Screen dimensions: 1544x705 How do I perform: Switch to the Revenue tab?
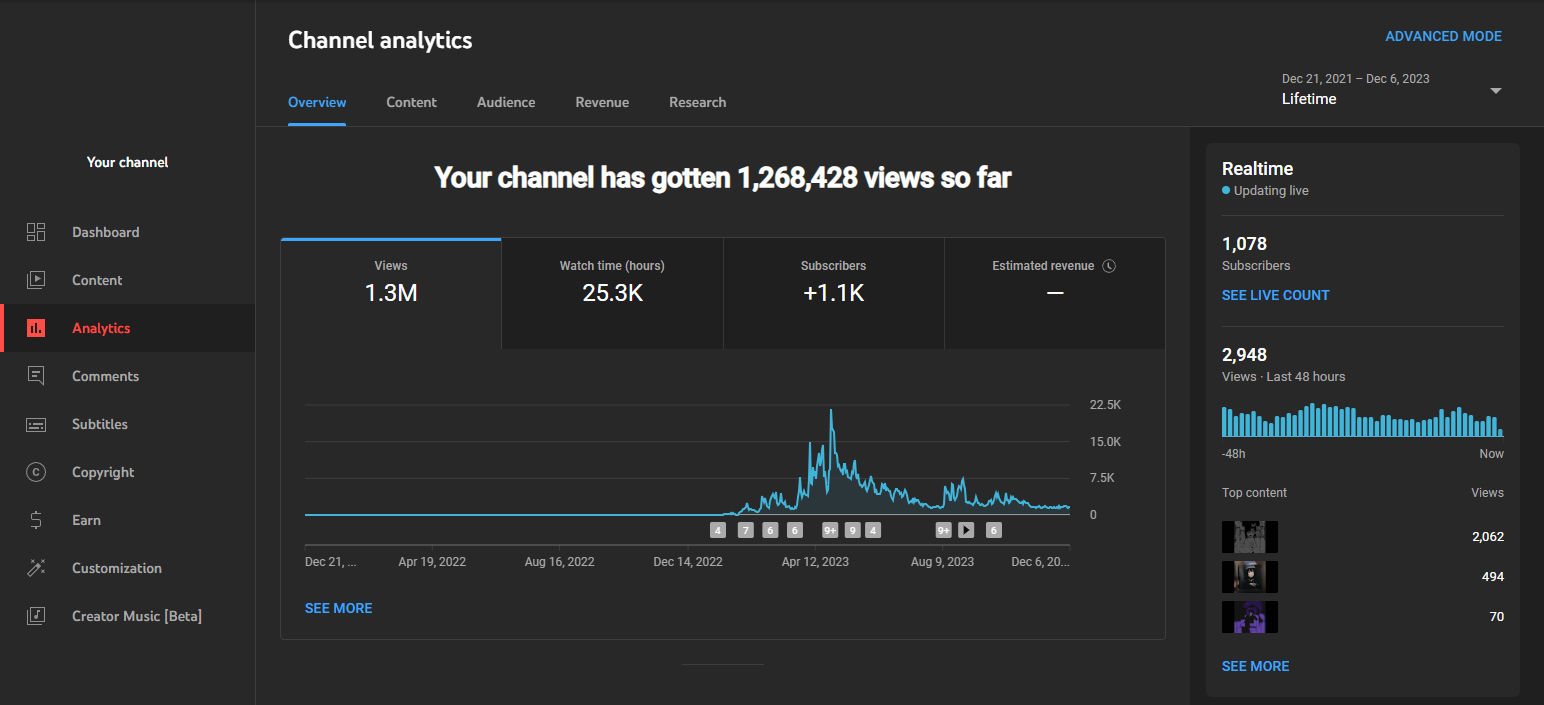[602, 102]
